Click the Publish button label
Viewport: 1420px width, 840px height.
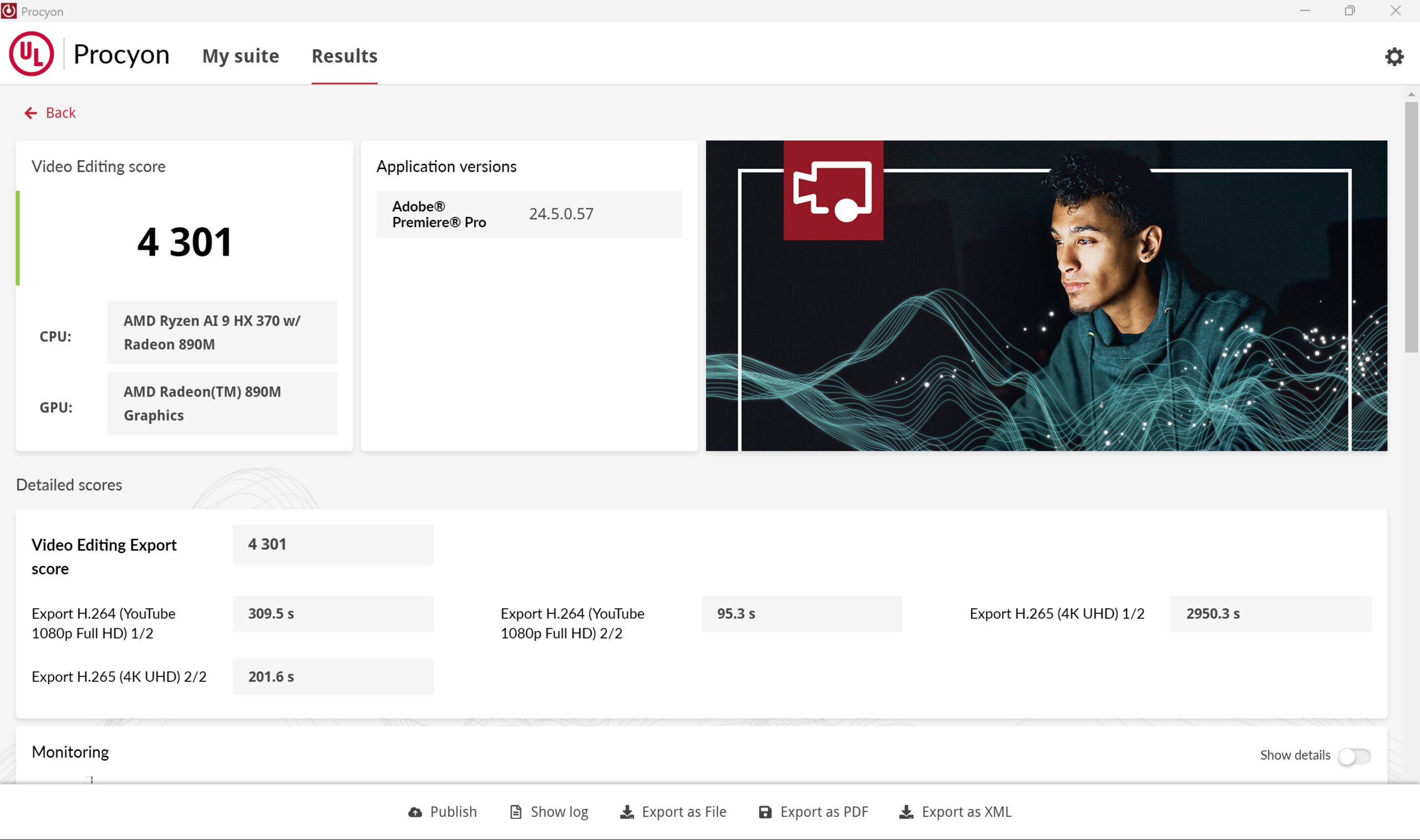coord(453,812)
